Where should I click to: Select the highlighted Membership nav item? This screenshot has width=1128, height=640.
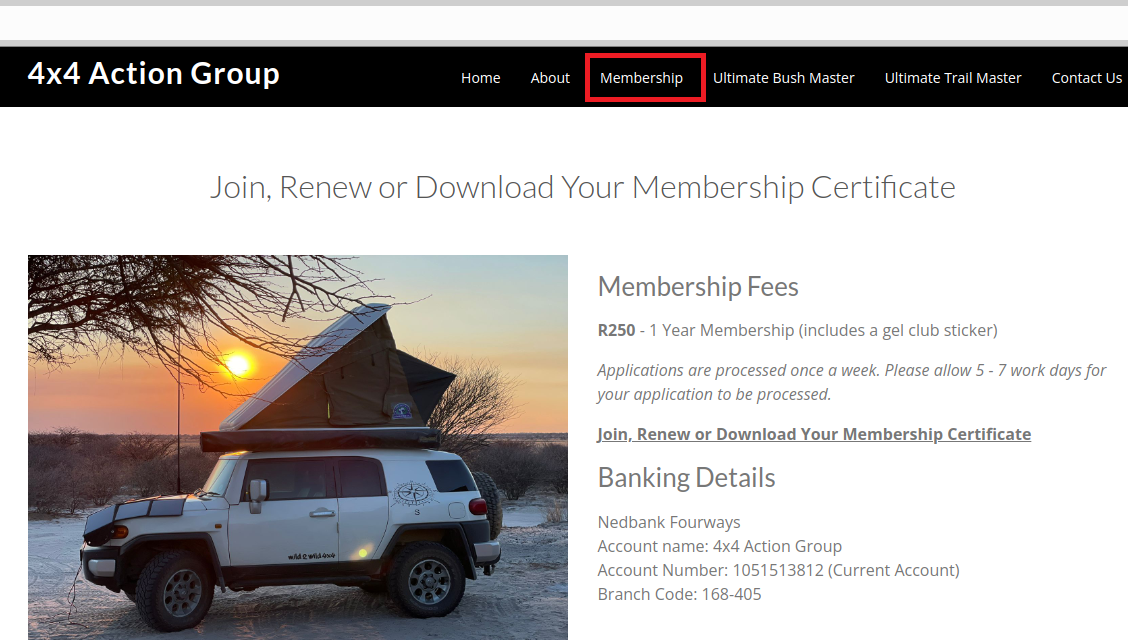641,78
